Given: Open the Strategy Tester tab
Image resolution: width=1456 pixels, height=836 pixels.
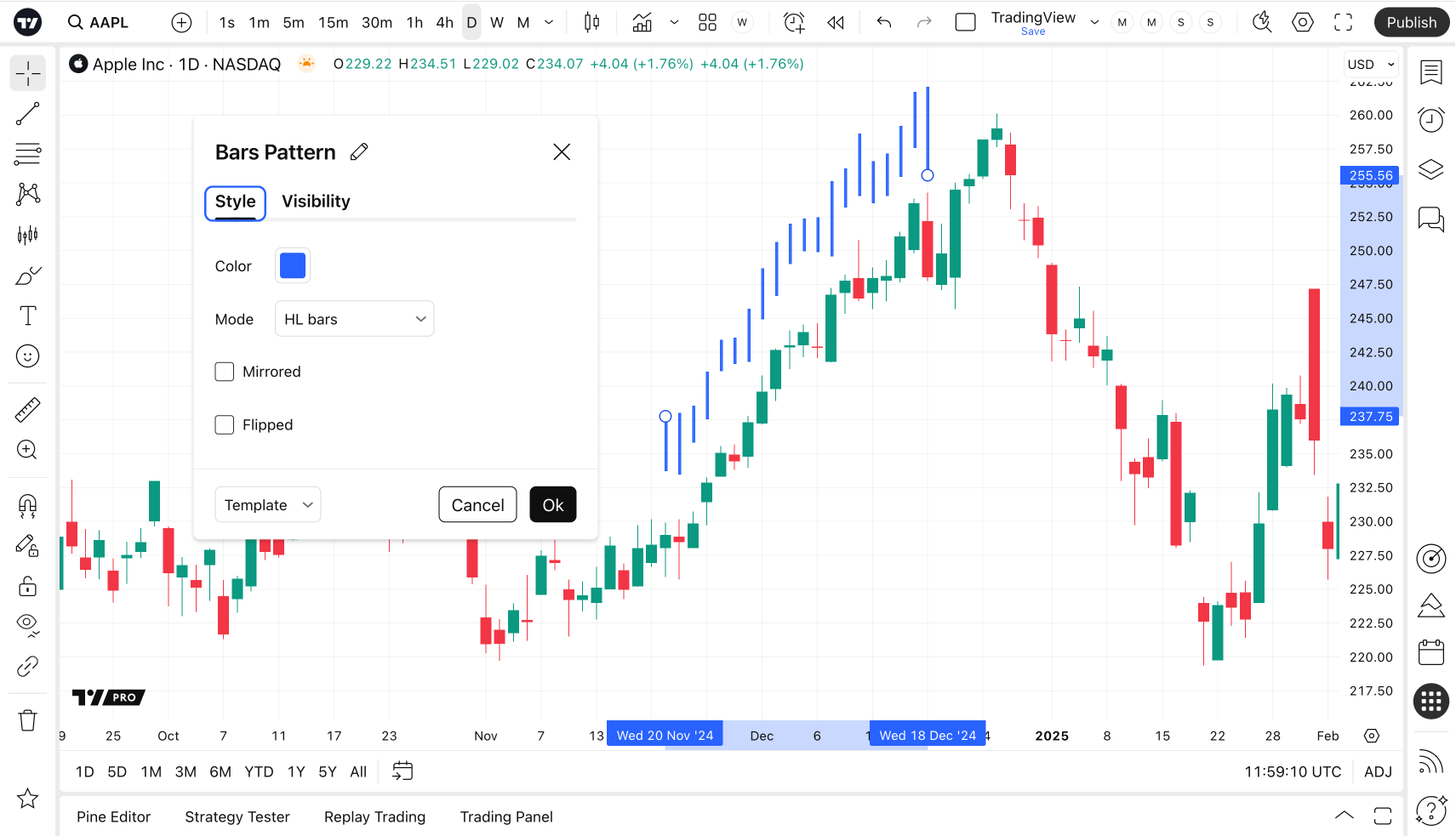Looking at the screenshot, I should pyautogui.click(x=237, y=816).
